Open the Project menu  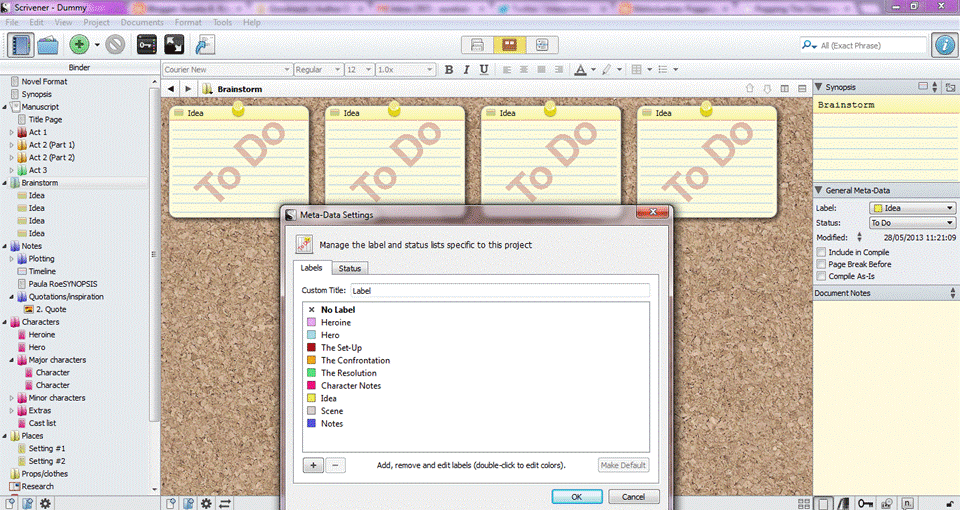[96, 22]
